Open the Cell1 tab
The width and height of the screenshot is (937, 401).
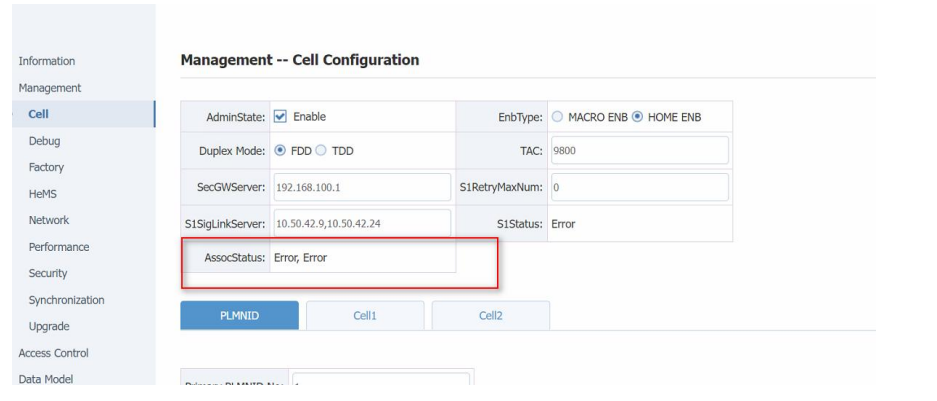[365, 315]
